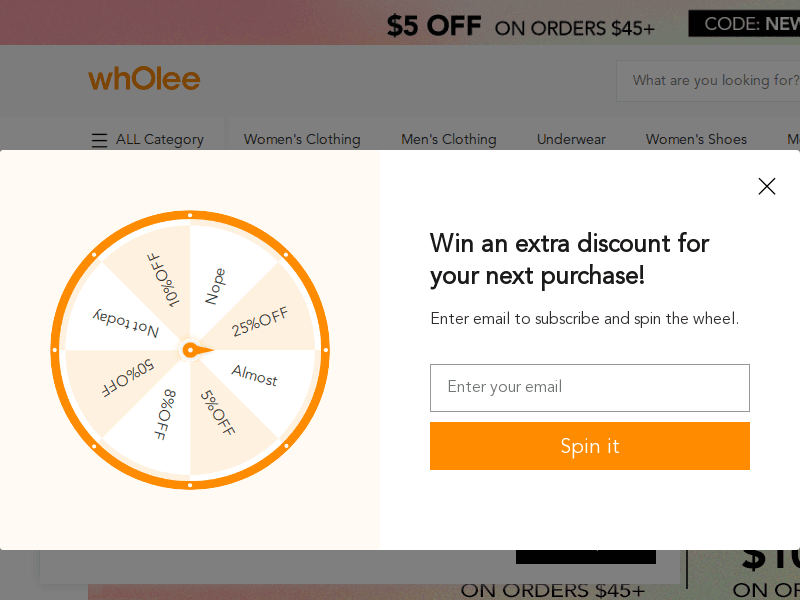Viewport: 800px width, 600px height.
Task: Click the Not today wheel segment
Action: click(126, 323)
